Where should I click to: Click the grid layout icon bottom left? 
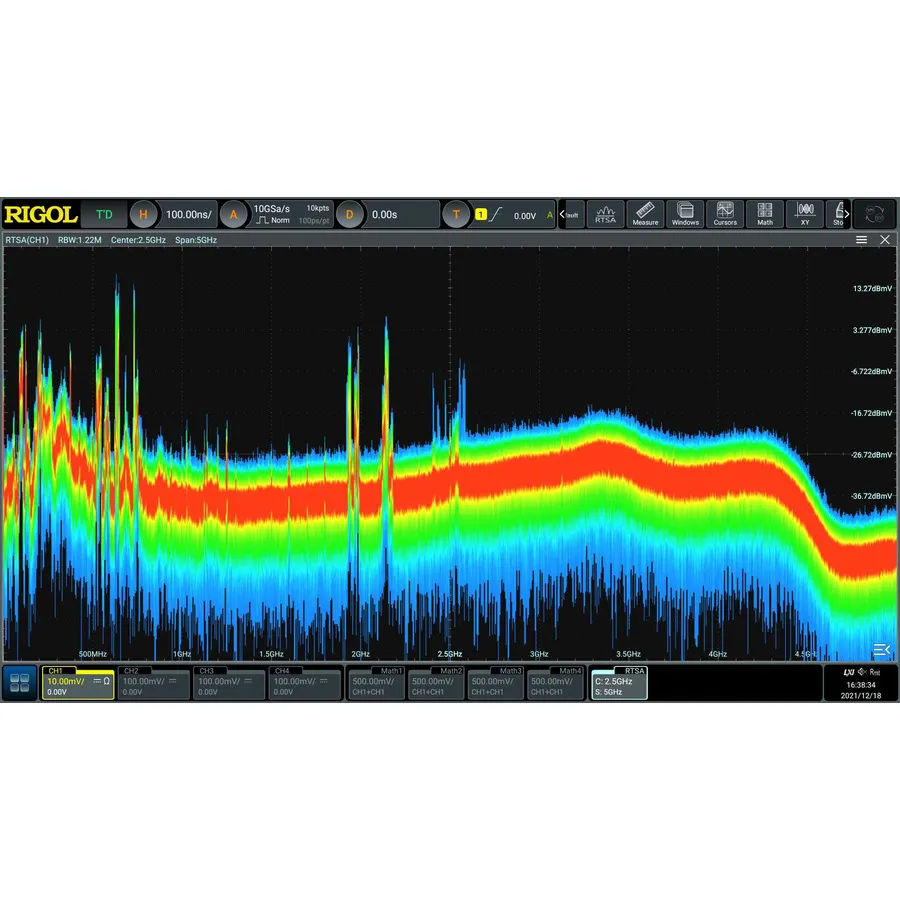[x=18, y=682]
